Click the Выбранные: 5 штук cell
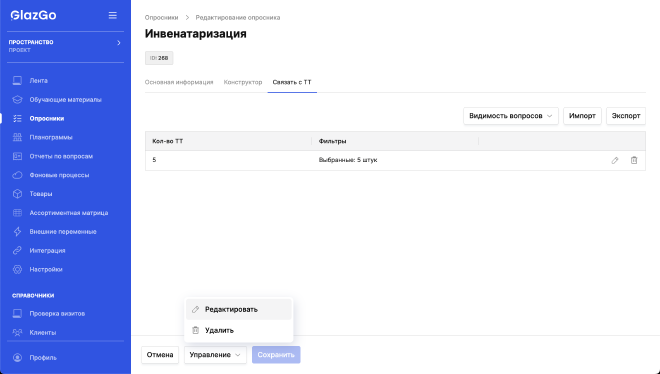Viewport: 660px width, 374px height. [348, 160]
